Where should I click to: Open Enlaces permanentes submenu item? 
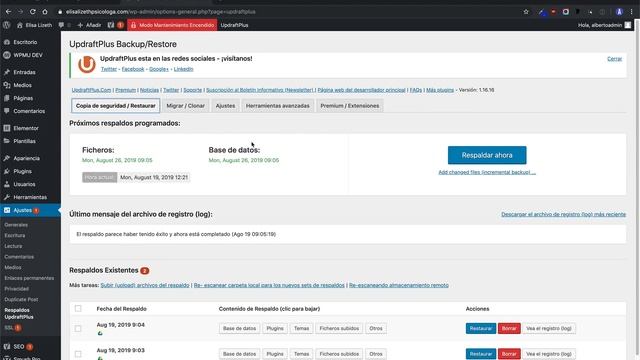[x=29, y=278]
